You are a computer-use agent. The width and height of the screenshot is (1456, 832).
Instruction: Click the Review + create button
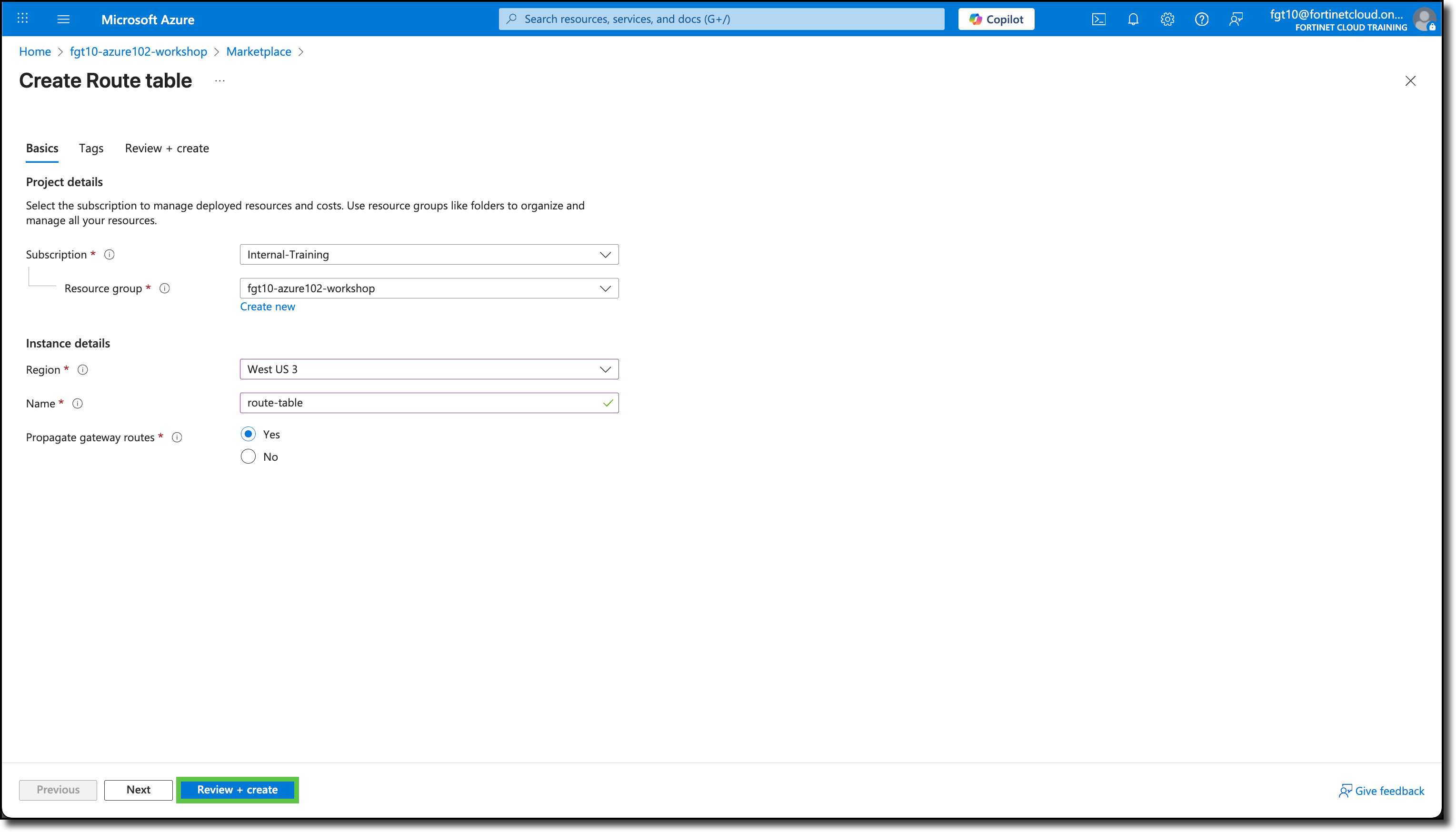[x=237, y=790]
